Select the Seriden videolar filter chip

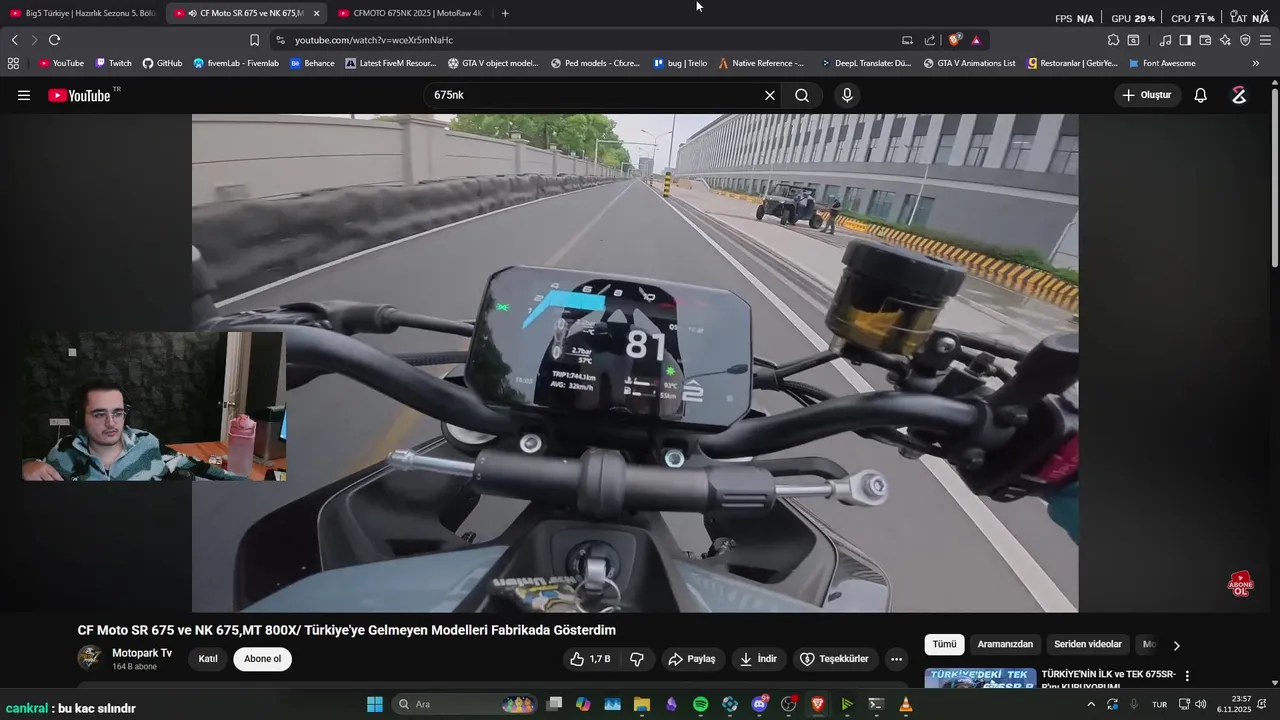(1088, 645)
